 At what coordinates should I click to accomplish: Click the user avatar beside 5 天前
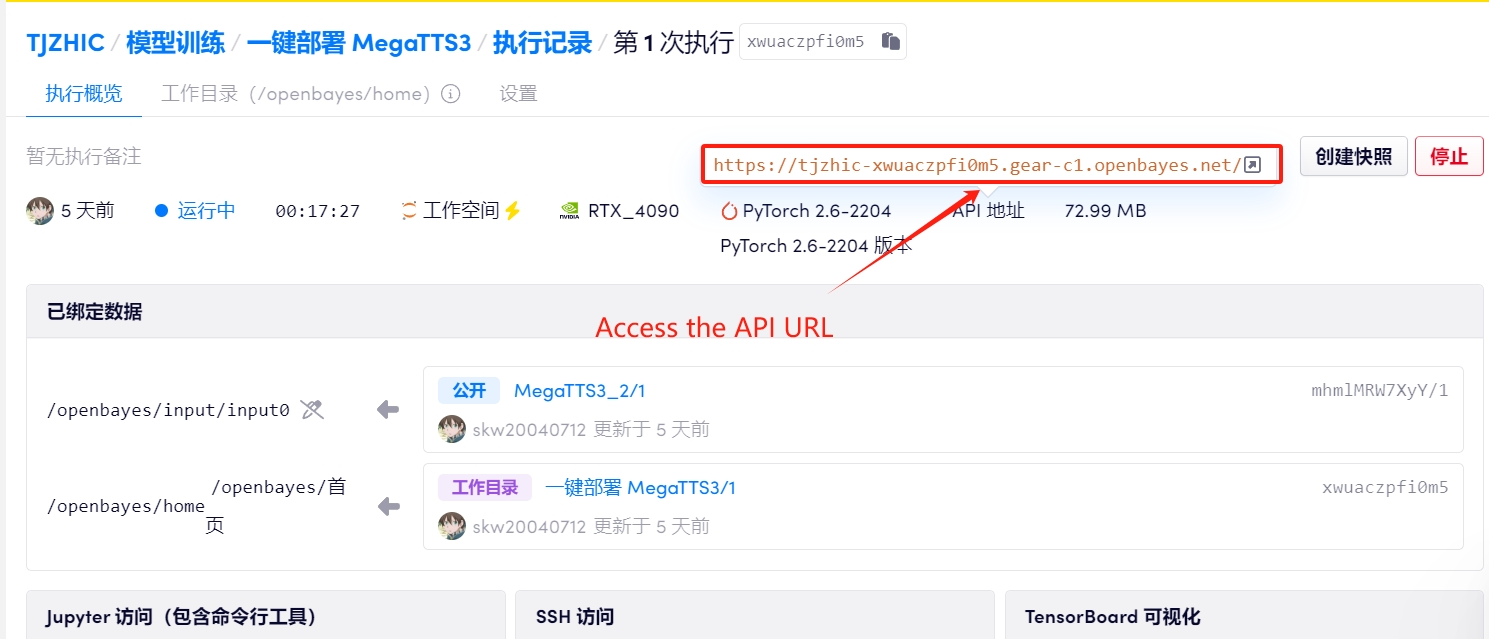(40, 211)
